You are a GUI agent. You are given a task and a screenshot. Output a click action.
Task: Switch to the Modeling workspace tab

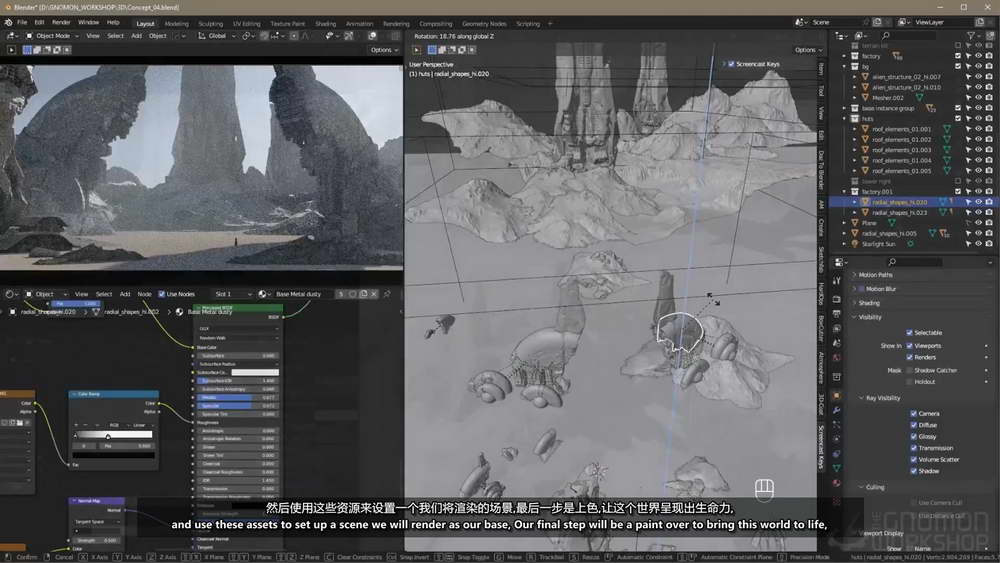[x=177, y=24]
